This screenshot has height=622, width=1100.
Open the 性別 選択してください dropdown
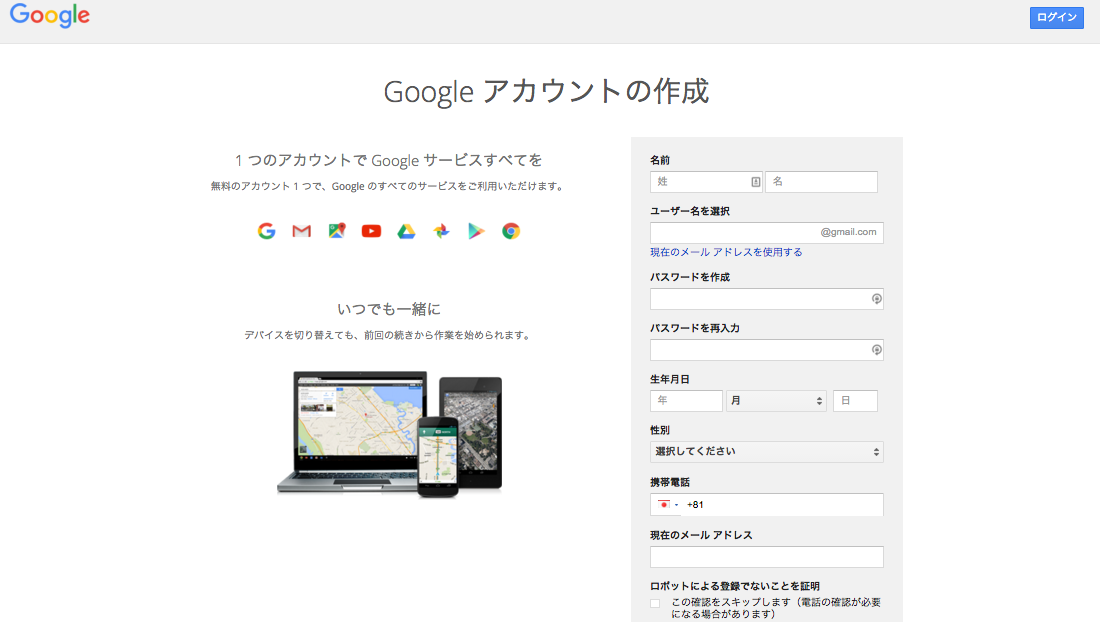pyautogui.click(x=766, y=452)
